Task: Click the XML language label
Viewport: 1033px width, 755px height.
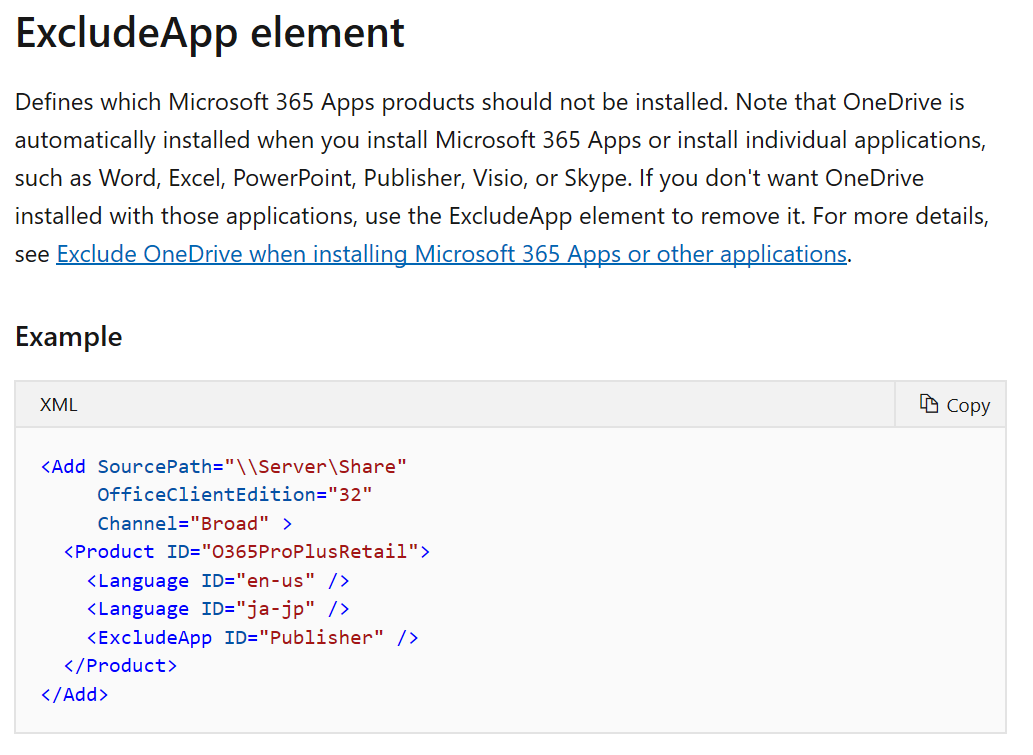Action: (x=59, y=405)
